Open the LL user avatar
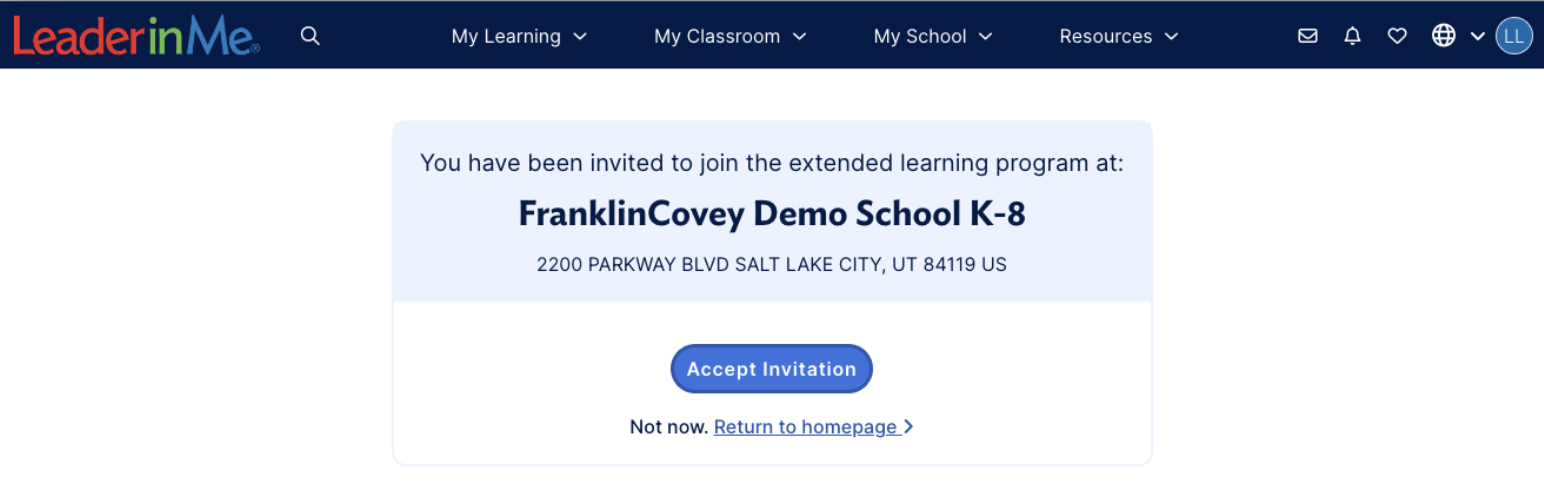Image resolution: width=1544 pixels, height=504 pixels. (x=1514, y=36)
